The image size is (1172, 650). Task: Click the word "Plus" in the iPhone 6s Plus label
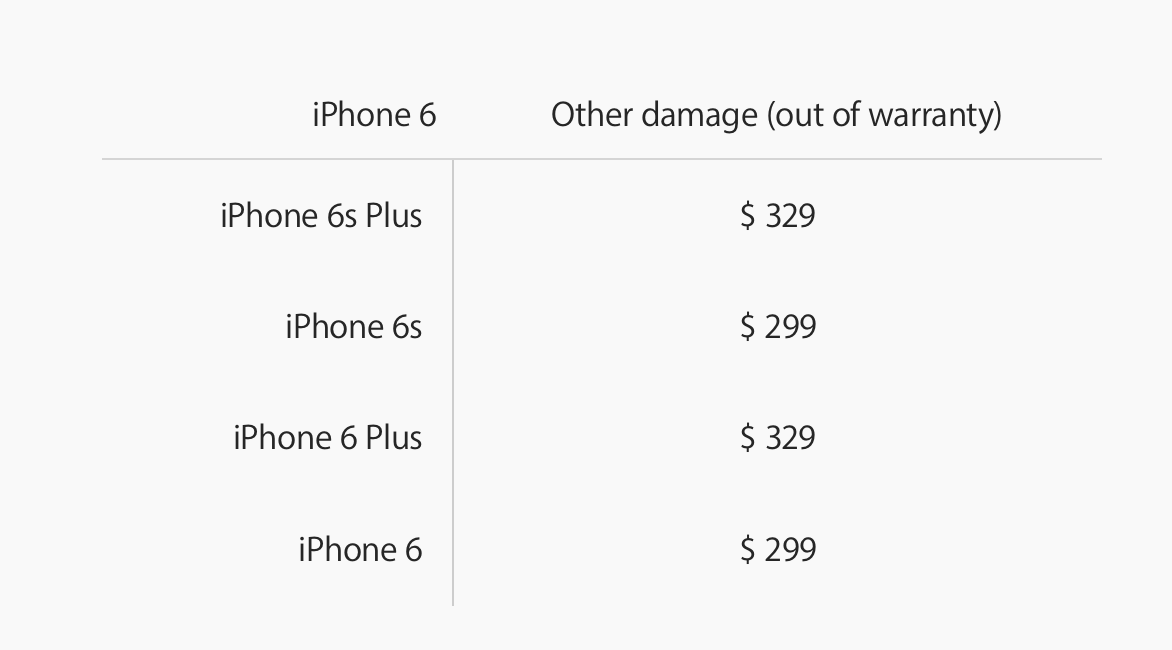(394, 216)
